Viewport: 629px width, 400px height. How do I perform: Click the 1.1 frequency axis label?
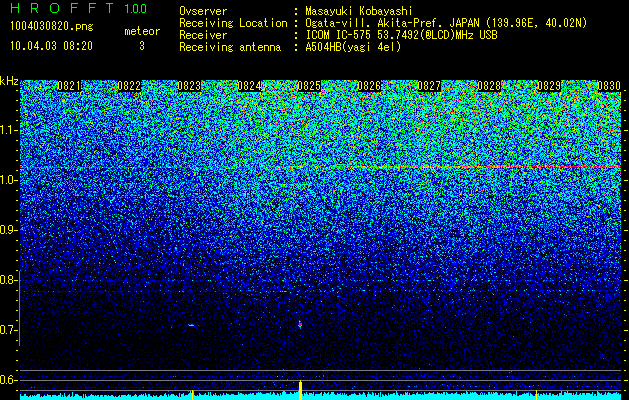pyautogui.click(x=8, y=130)
